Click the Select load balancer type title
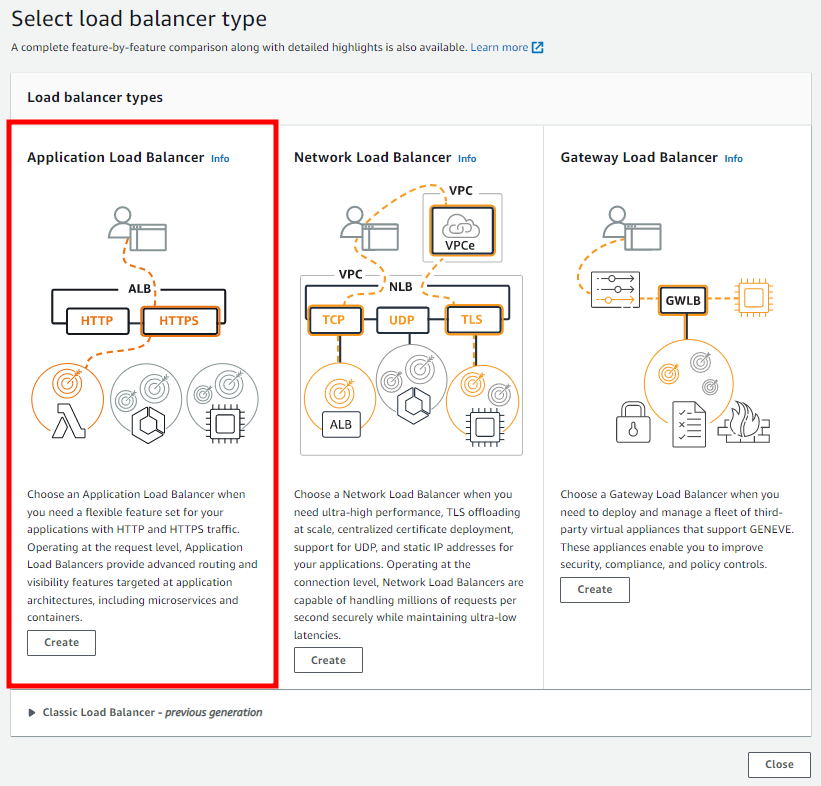The image size is (821, 786). coord(139,19)
